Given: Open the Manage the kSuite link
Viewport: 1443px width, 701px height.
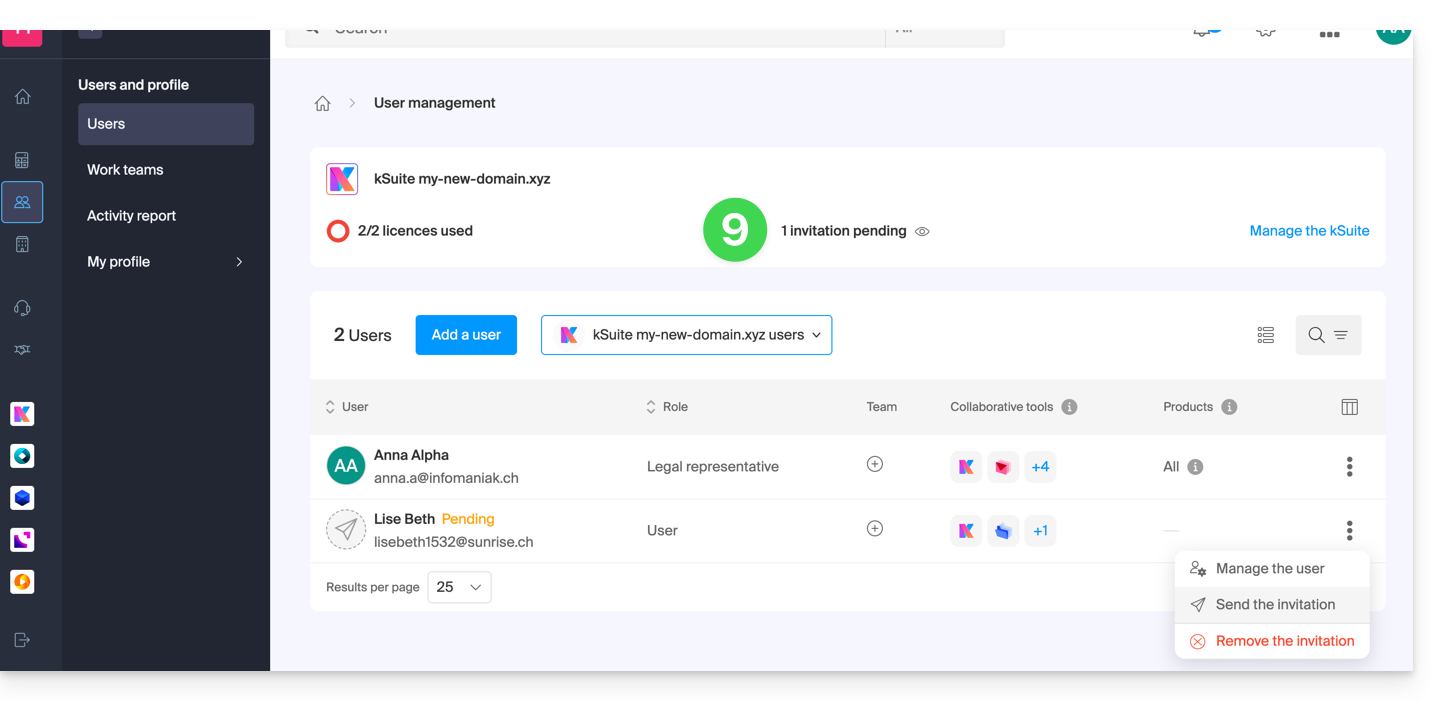Looking at the screenshot, I should [1309, 231].
